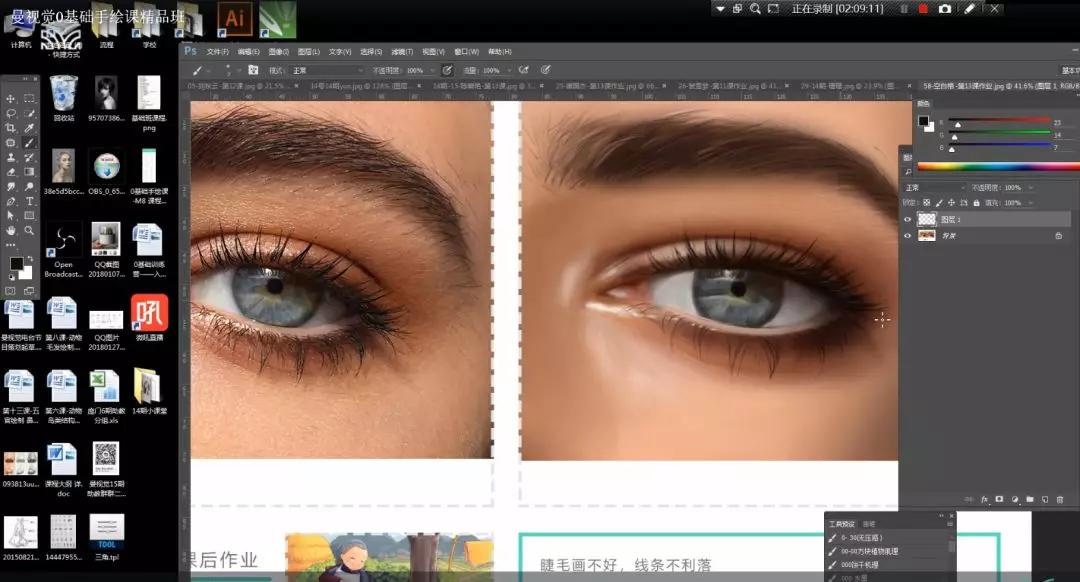Create a new layer group folder
Screen dimensions: 1080x582
1030,499
